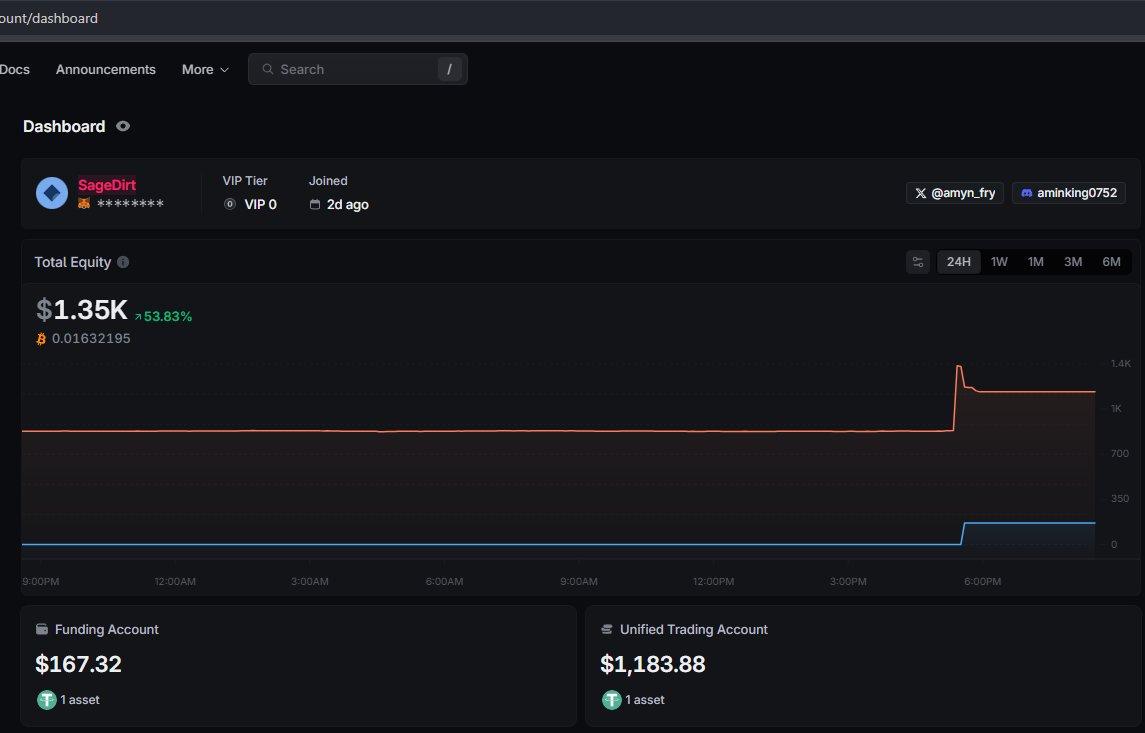Select the 6M time range tab
Screen dimensions: 1145x733
(x=1111, y=262)
